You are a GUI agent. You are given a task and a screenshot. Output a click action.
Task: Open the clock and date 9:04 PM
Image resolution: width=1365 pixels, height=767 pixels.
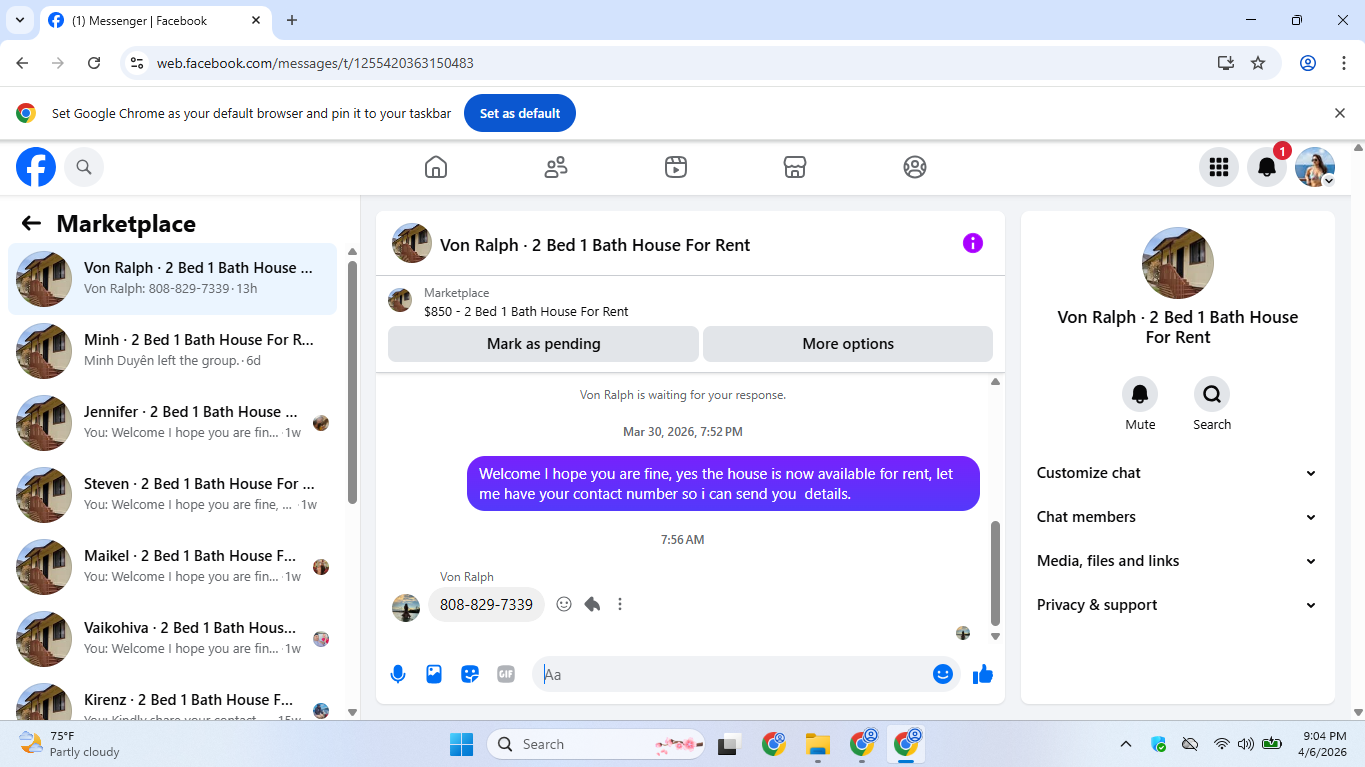pyautogui.click(x=1323, y=744)
